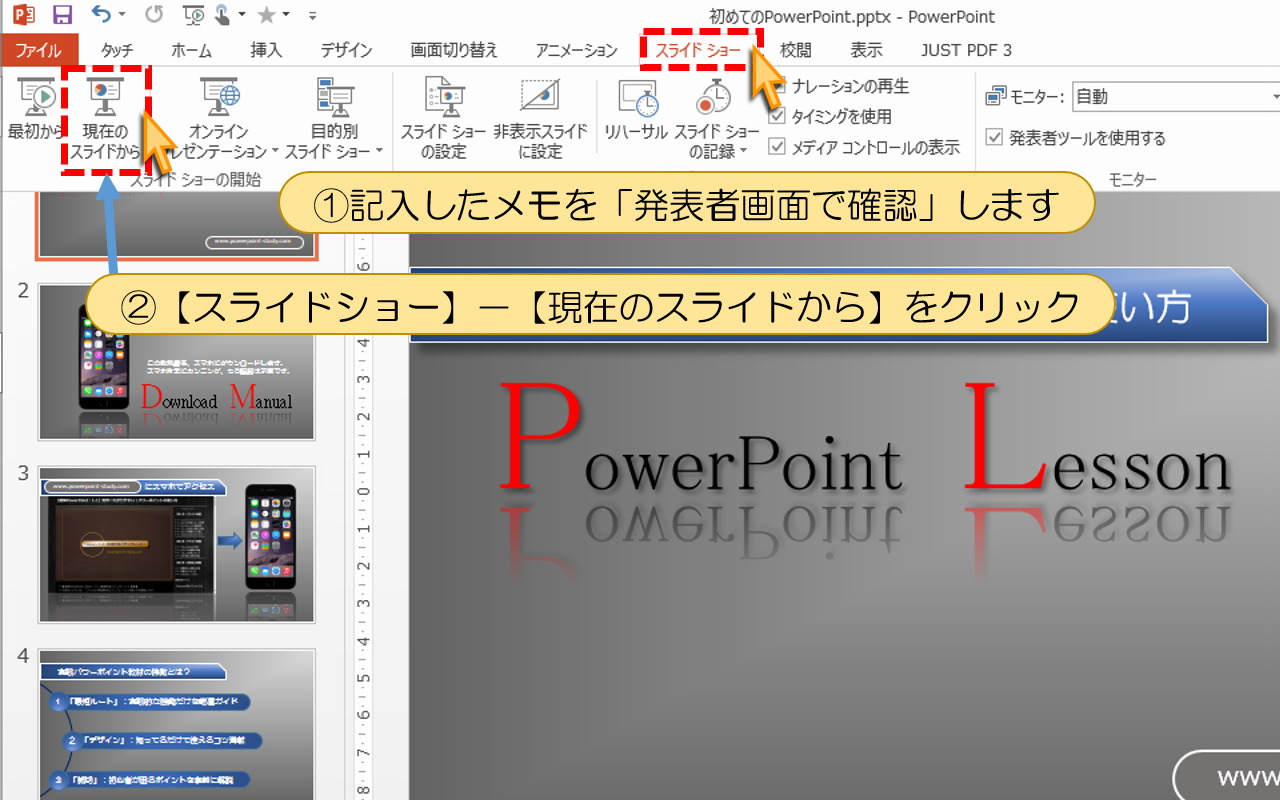This screenshot has height=800, width=1280.
Task: Select slide 4 thumbnail in panel
Action: pyautogui.click(x=177, y=725)
